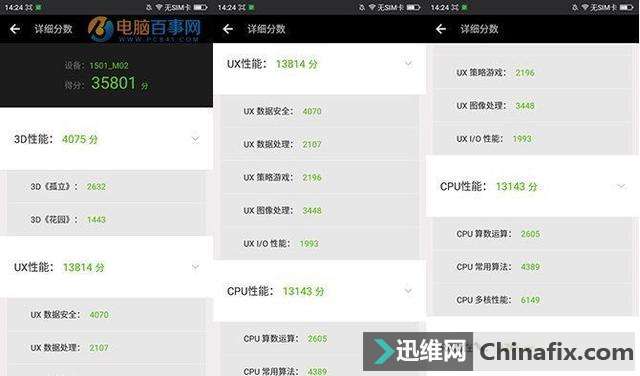Select the total score 35801 分

(120, 83)
